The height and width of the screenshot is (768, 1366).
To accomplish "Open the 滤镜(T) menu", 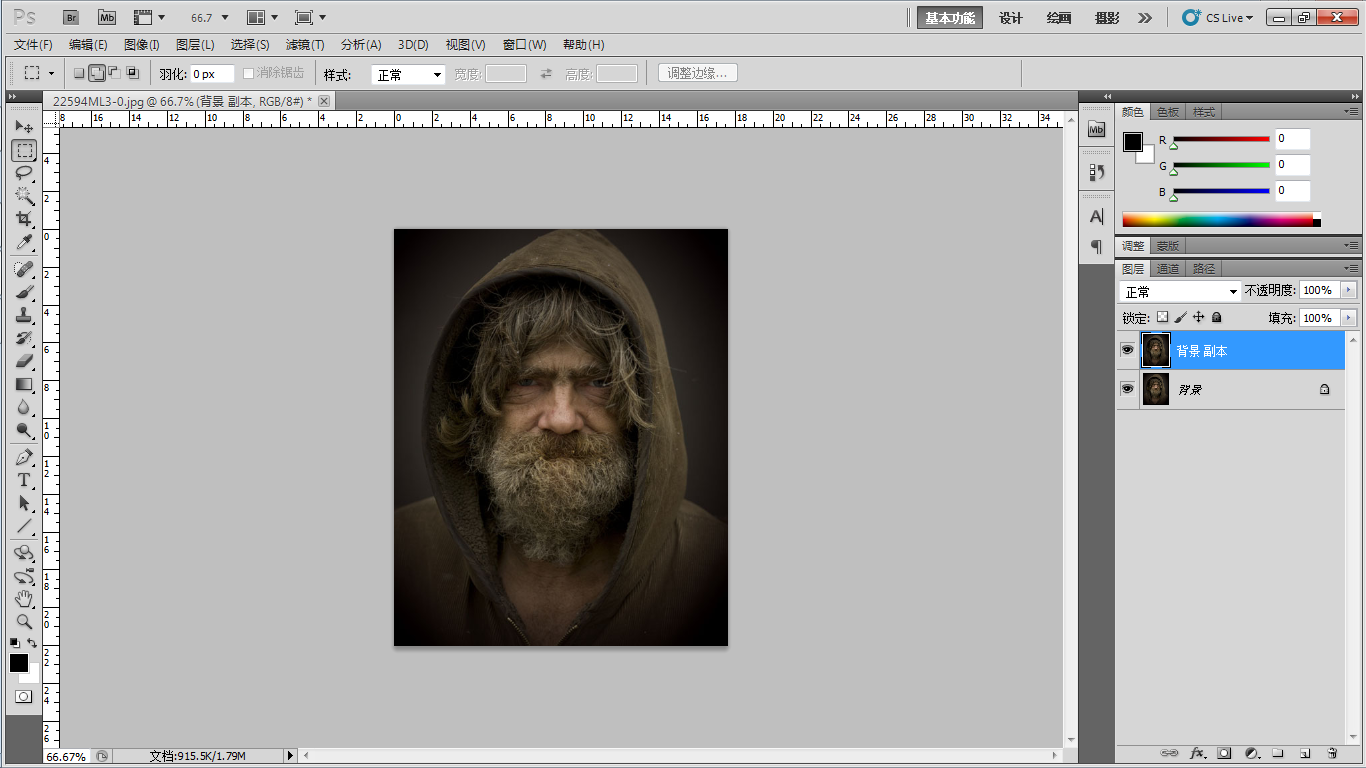I will coord(305,45).
